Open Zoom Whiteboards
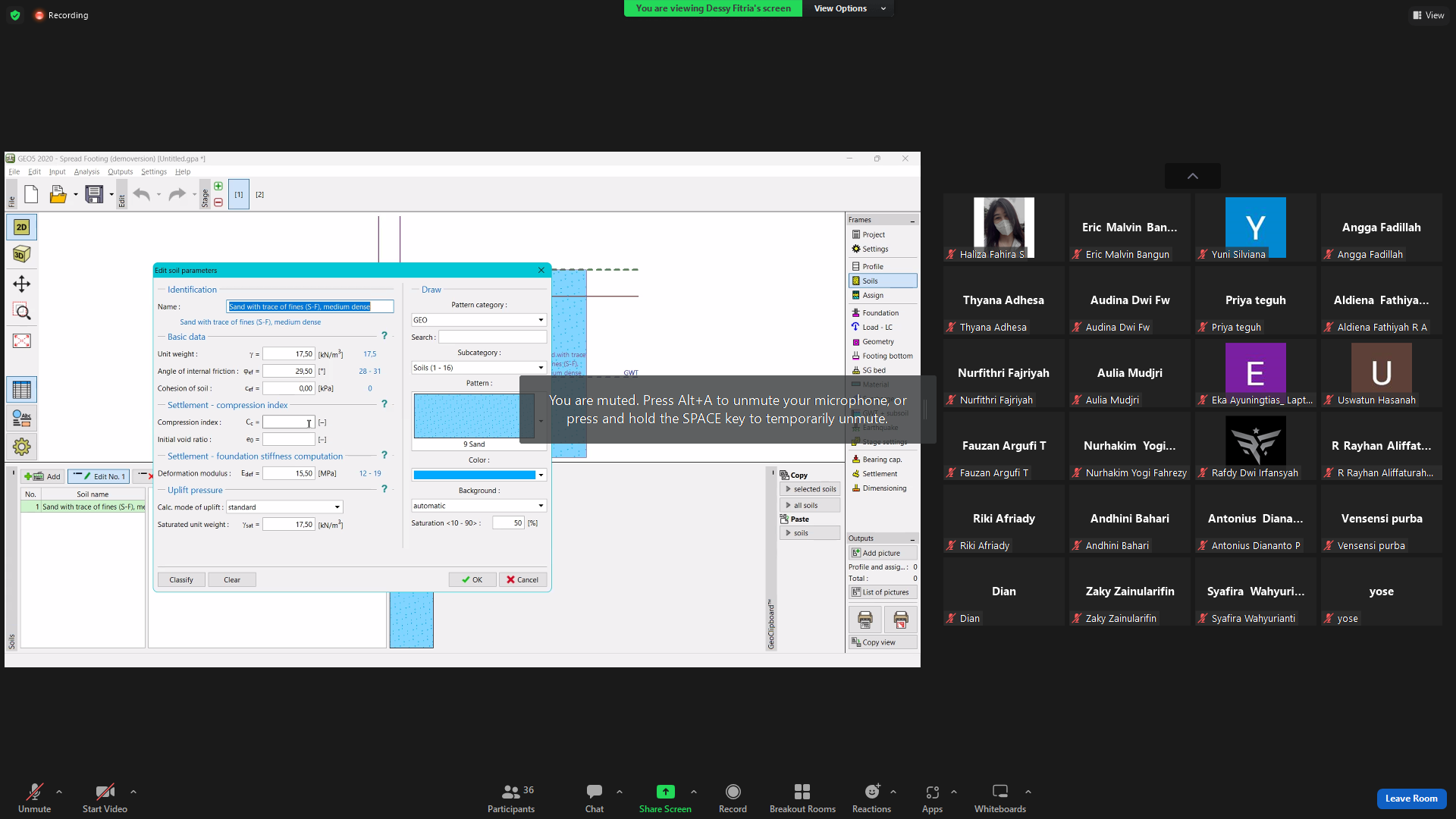This screenshot has height=819, width=1456. pyautogui.click(x=1000, y=799)
